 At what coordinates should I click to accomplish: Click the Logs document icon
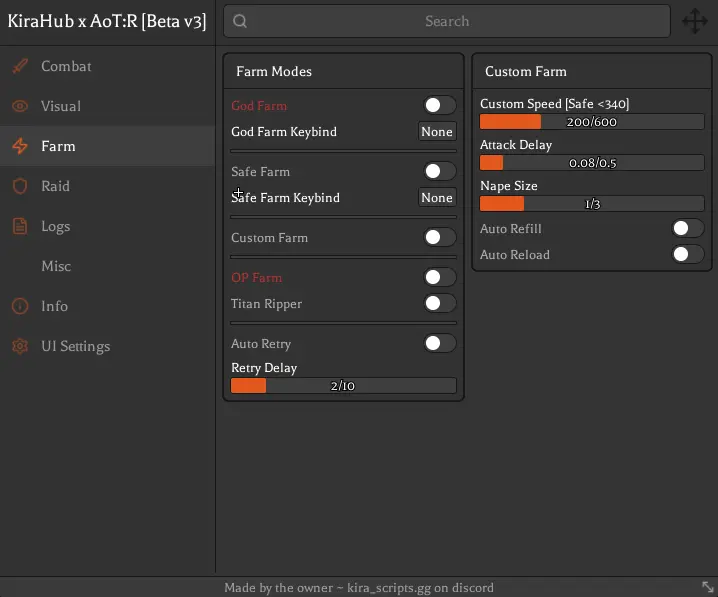point(20,226)
